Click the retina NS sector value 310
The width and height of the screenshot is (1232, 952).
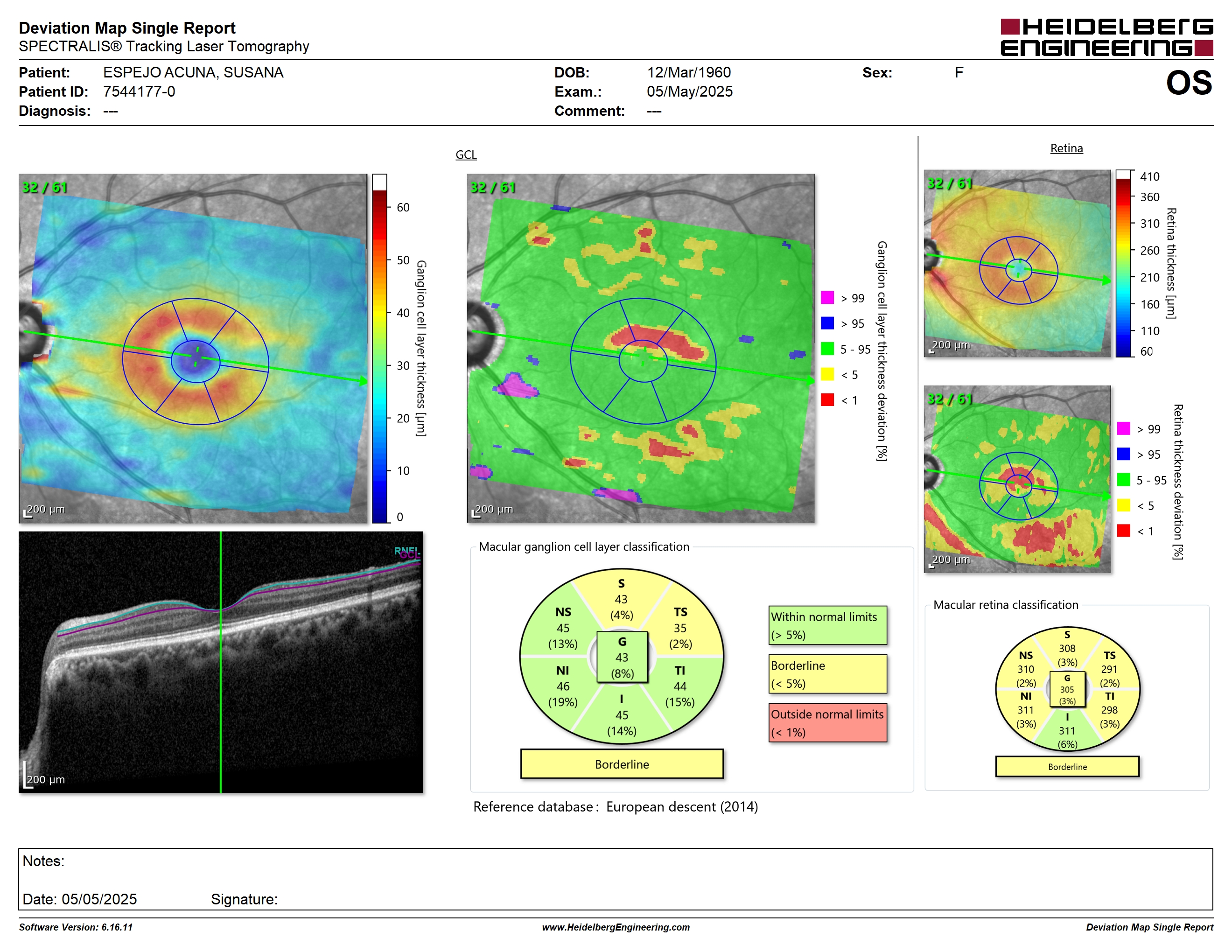[x=1026, y=670]
